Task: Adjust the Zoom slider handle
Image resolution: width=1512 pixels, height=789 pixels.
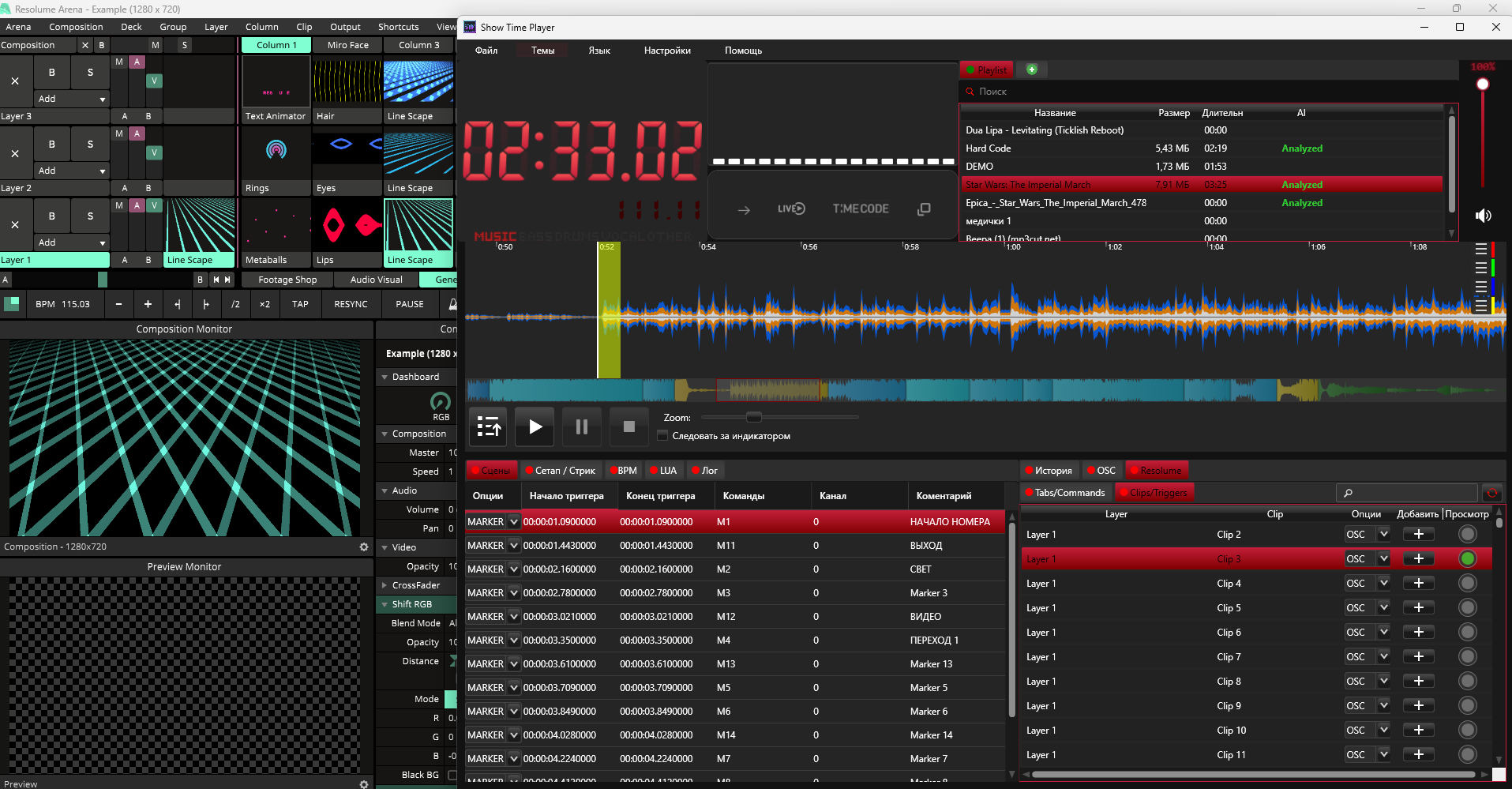Action: tap(754, 417)
